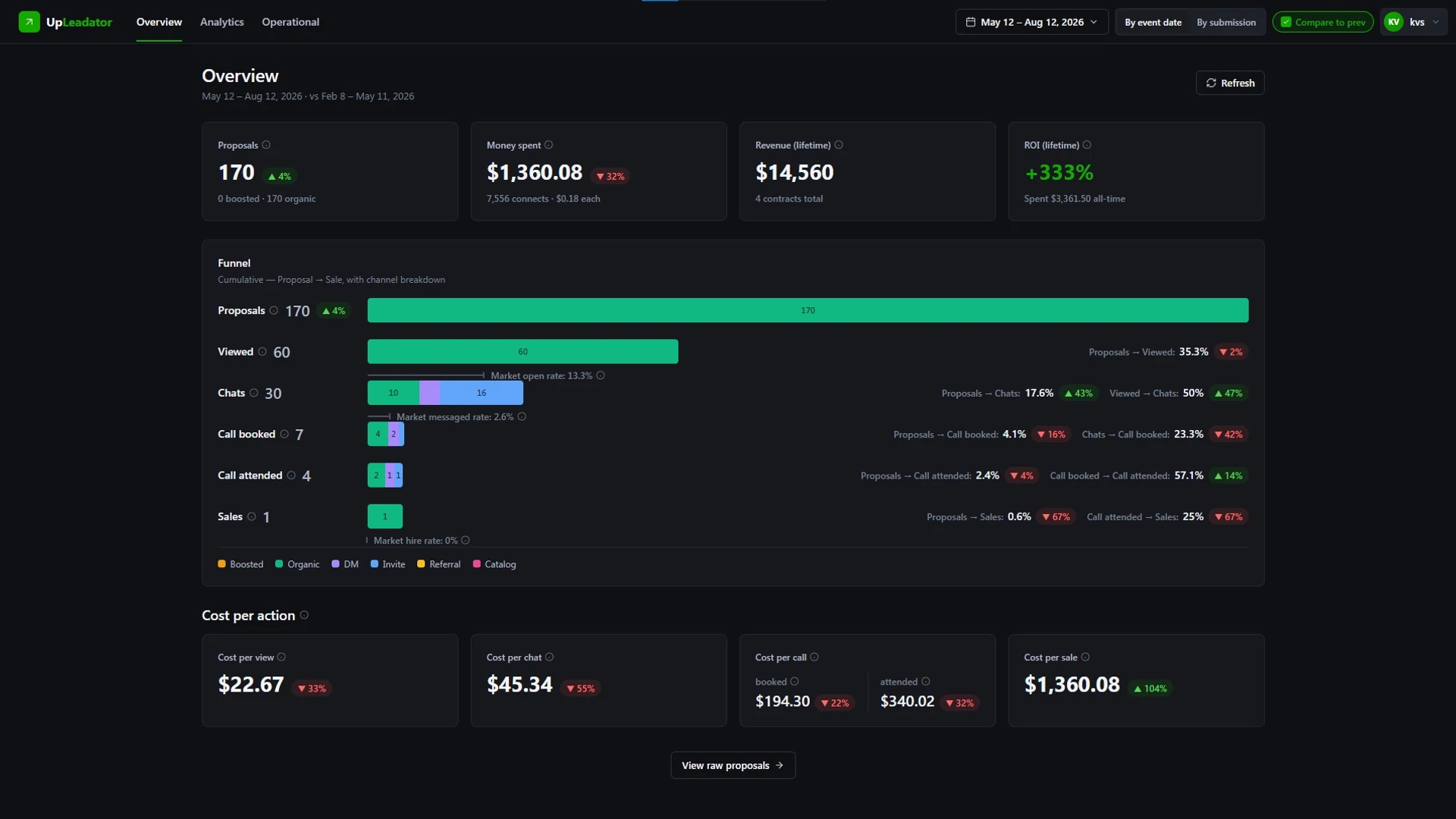
Task: Click info icon beside Cost per sale
Action: 1085,657
